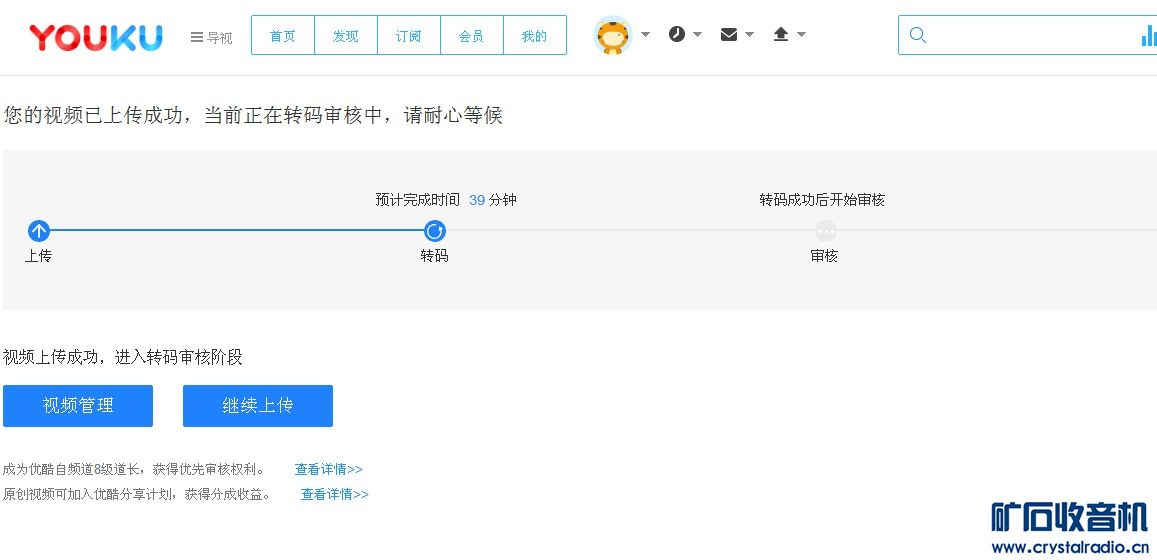
Task: Switch to the 发现 tab
Action: click(x=346, y=36)
